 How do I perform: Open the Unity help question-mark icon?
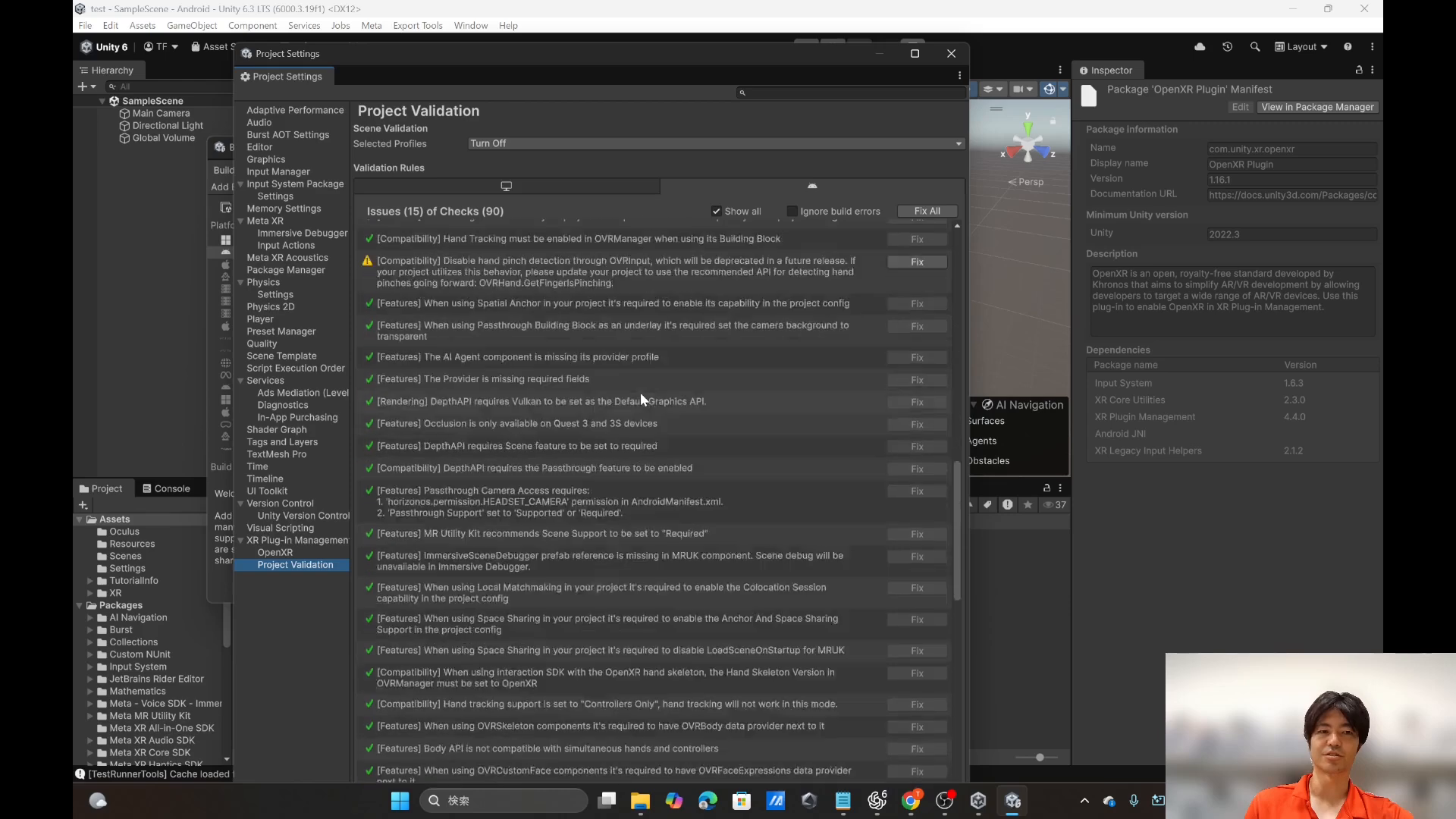pyautogui.click(x=1348, y=47)
